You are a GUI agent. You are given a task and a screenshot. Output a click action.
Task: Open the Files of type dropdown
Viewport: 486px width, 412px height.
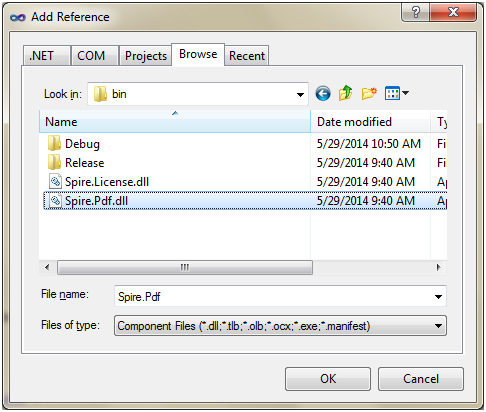tap(280, 326)
